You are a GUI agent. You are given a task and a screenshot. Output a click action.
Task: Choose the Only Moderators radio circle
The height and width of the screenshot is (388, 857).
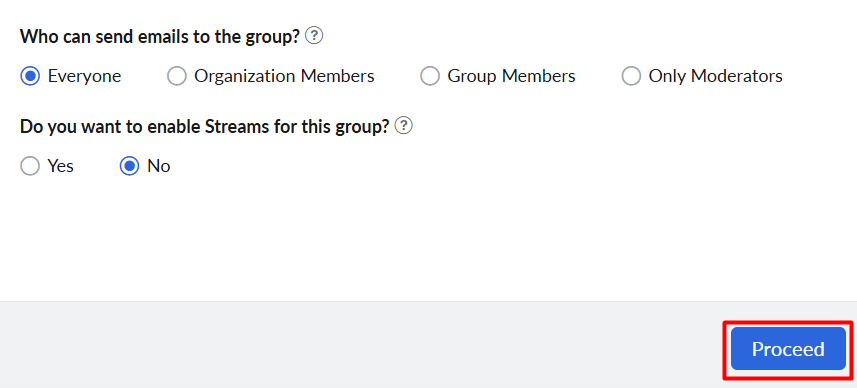(631, 76)
